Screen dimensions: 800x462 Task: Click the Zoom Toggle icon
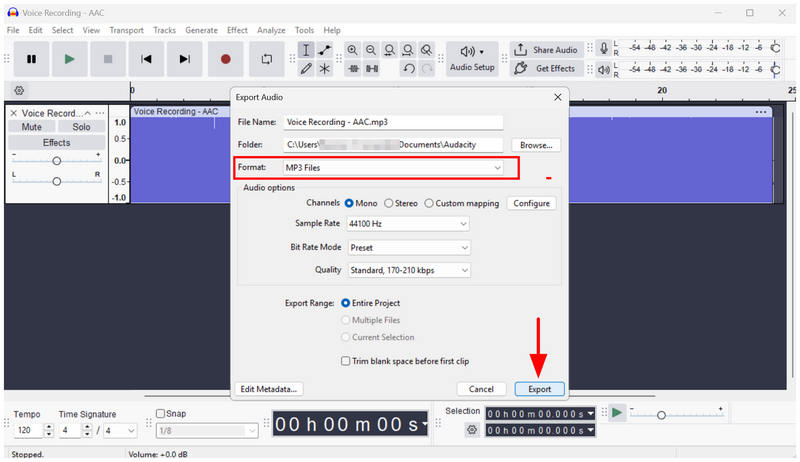pyautogui.click(x=427, y=50)
